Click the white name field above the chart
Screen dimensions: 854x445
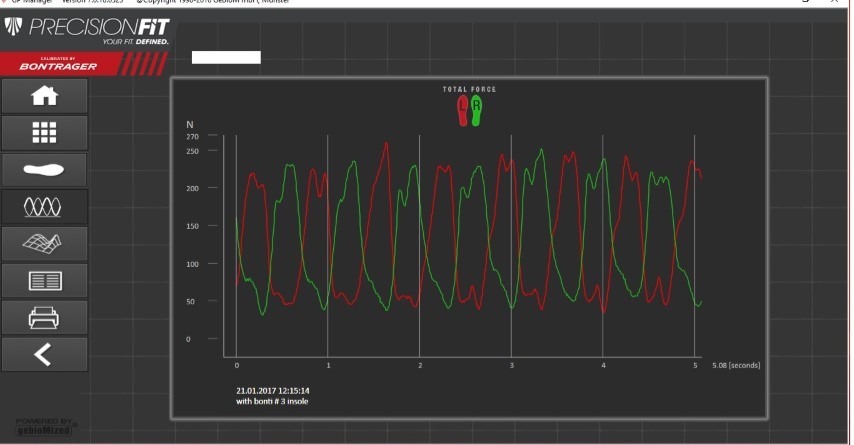click(x=226, y=58)
